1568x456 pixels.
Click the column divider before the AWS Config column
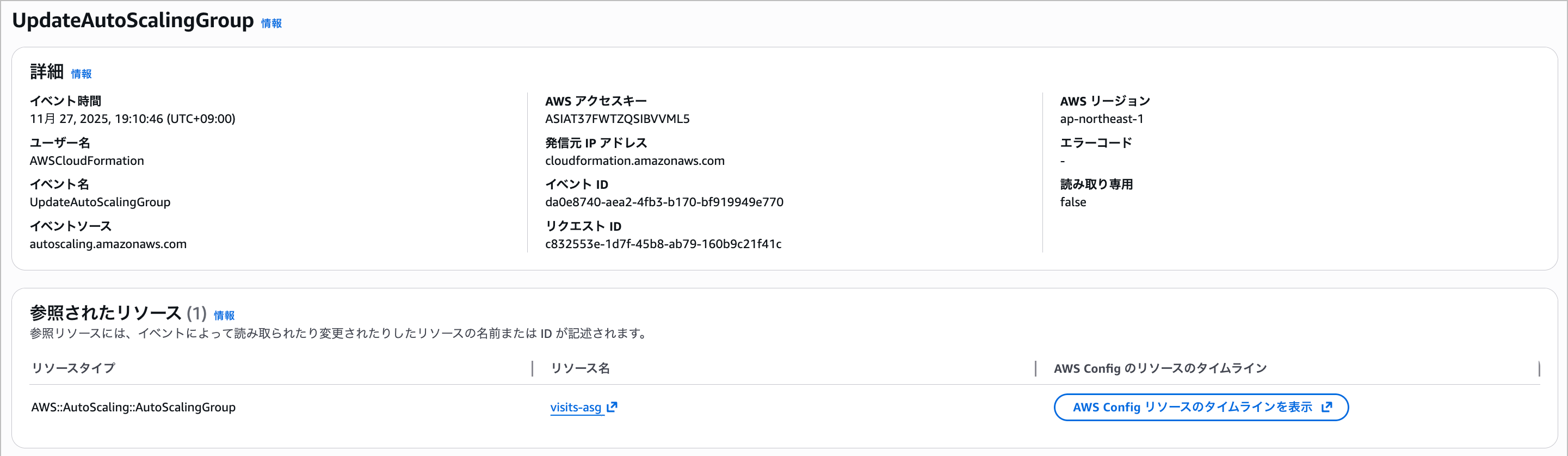point(1035,368)
